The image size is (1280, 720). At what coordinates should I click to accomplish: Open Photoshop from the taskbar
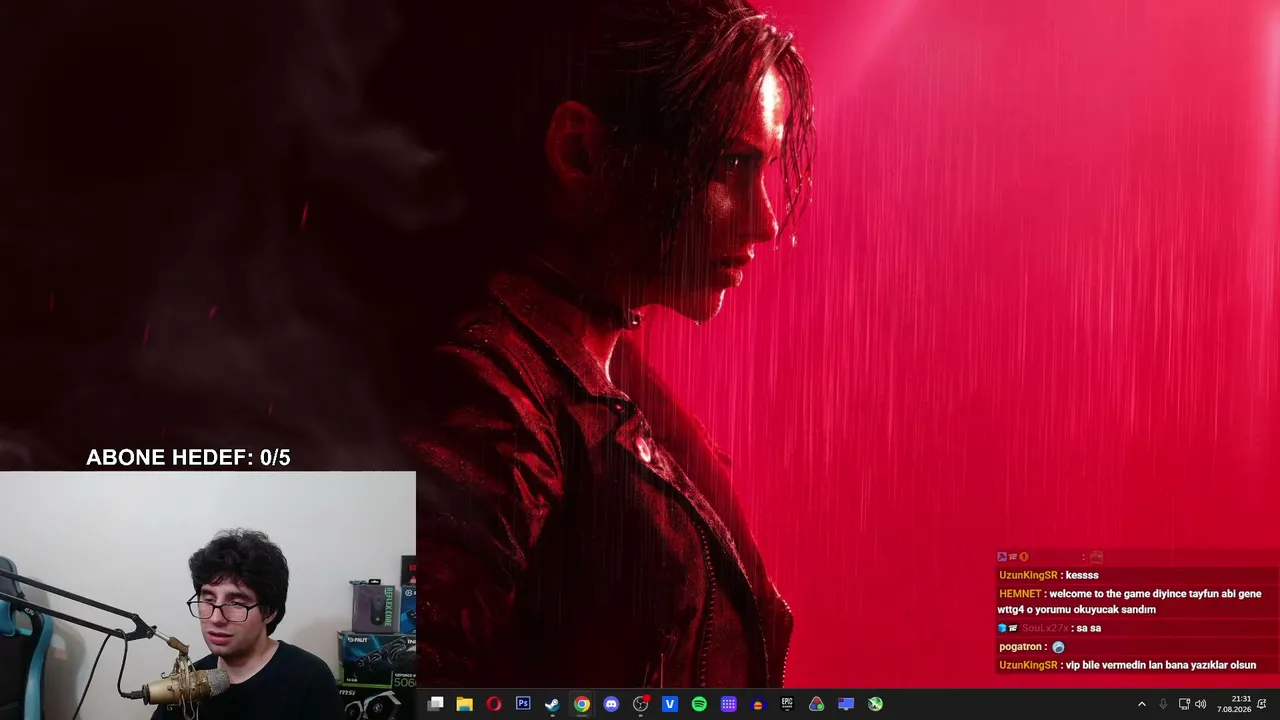coord(523,704)
